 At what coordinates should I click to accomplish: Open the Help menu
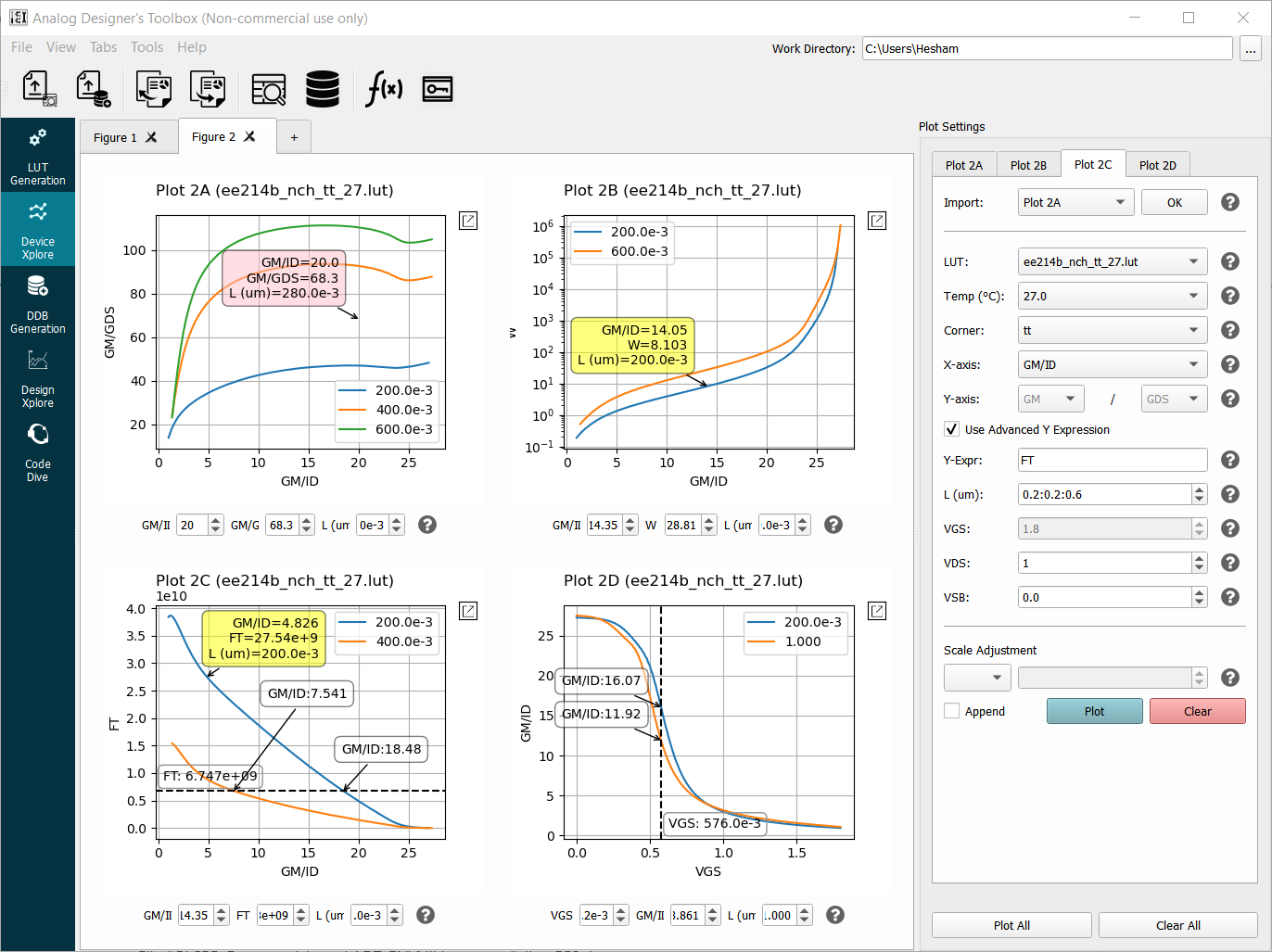(192, 47)
